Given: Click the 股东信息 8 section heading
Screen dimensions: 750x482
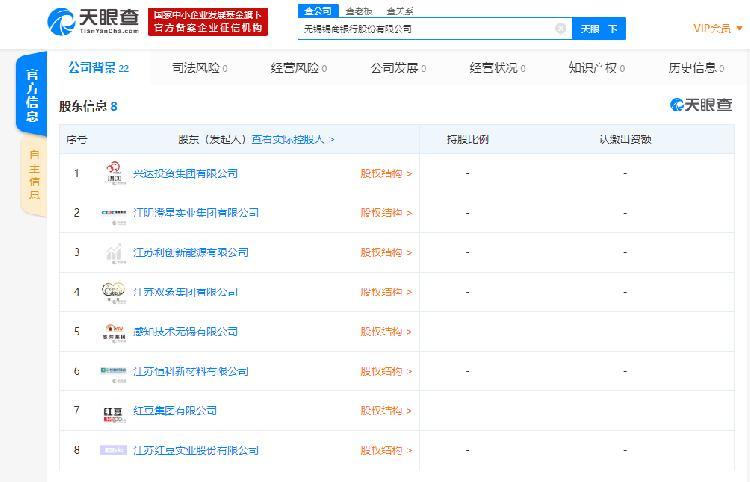Looking at the screenshot, I should pos(88,106).
